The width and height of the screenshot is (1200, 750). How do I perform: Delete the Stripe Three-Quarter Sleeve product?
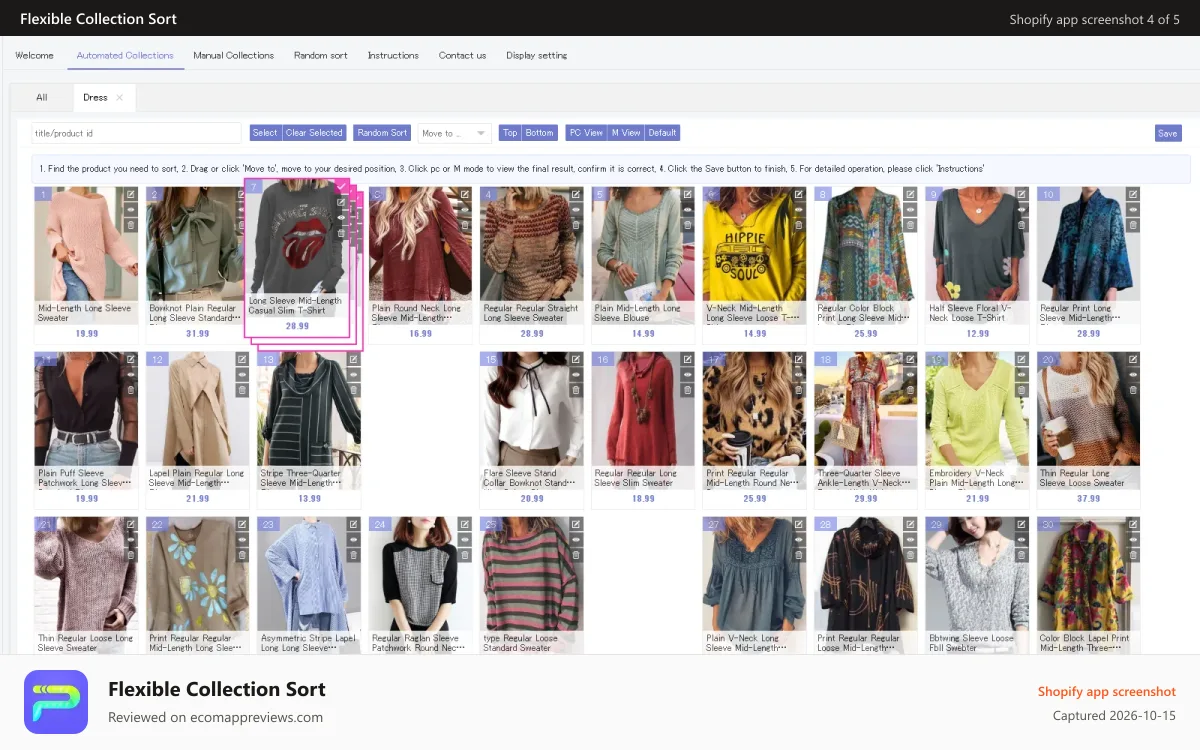pyautogui.click(x=353, y=391)
